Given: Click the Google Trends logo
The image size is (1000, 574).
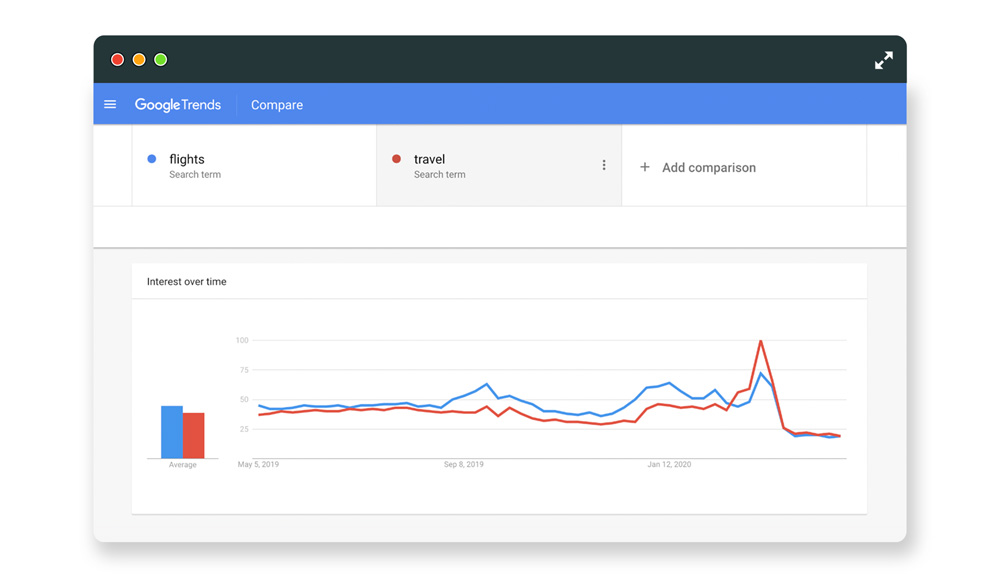Looking at the screenshot, I should [178, 105].
